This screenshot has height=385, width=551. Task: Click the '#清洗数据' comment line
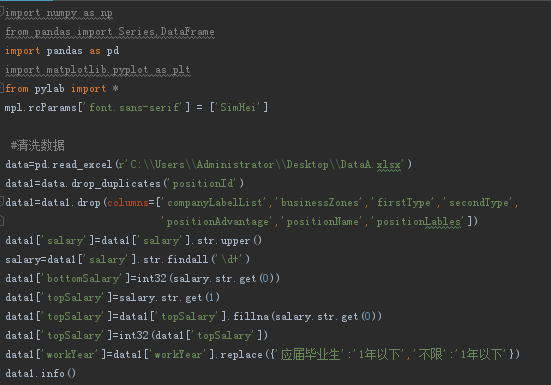point(38,145)
